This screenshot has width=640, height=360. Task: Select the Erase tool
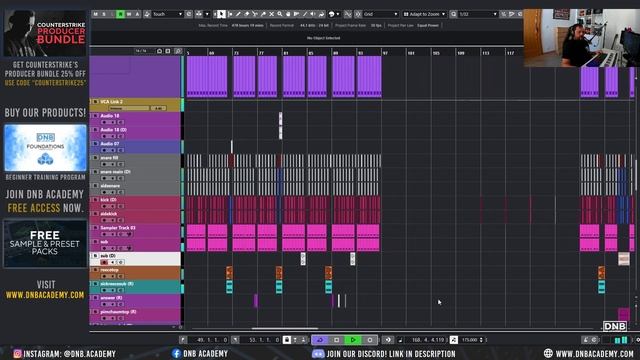point(247,14)
